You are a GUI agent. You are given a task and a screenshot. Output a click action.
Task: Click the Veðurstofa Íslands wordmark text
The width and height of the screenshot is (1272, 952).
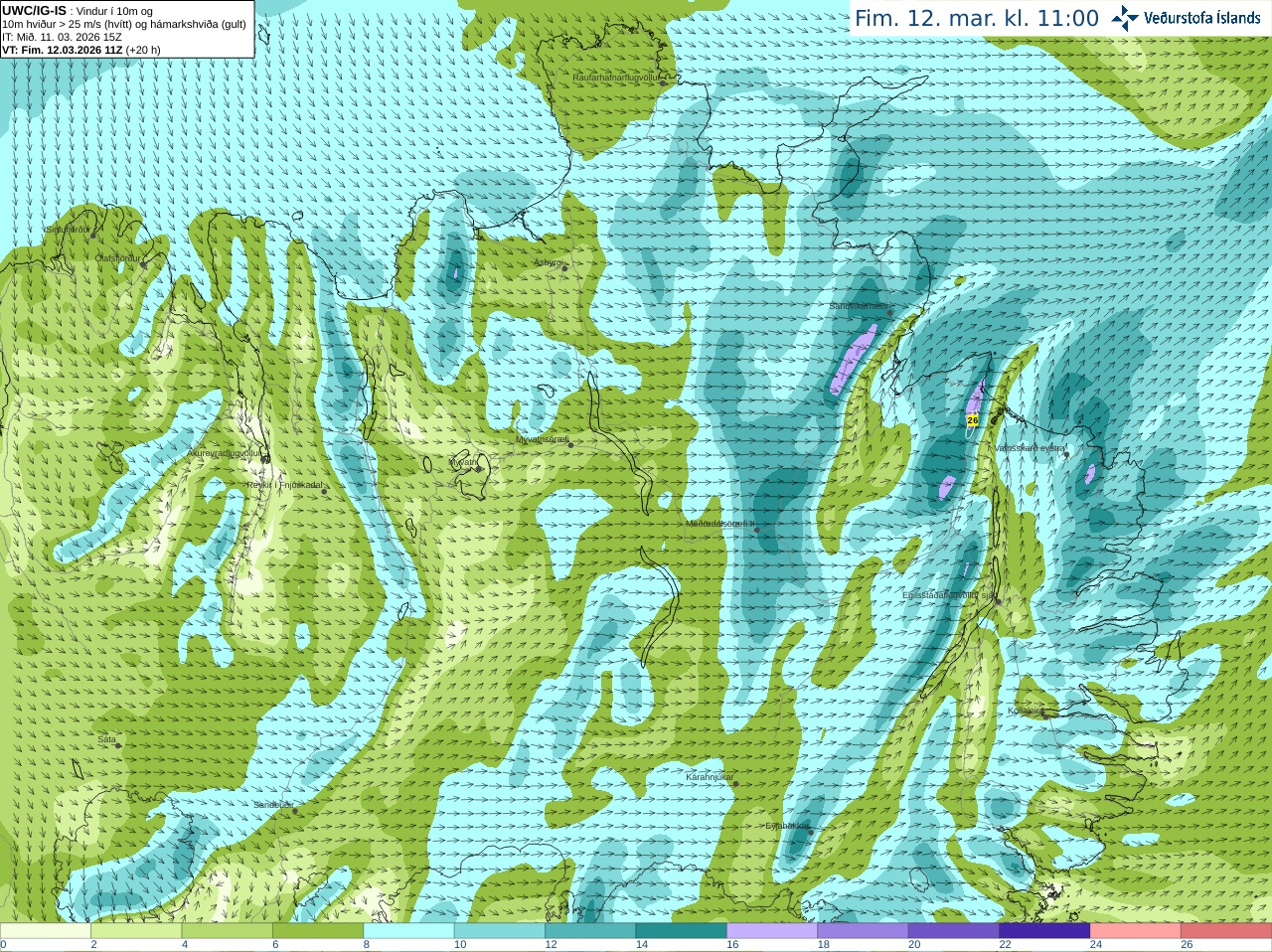click(x=1202, y=18)
